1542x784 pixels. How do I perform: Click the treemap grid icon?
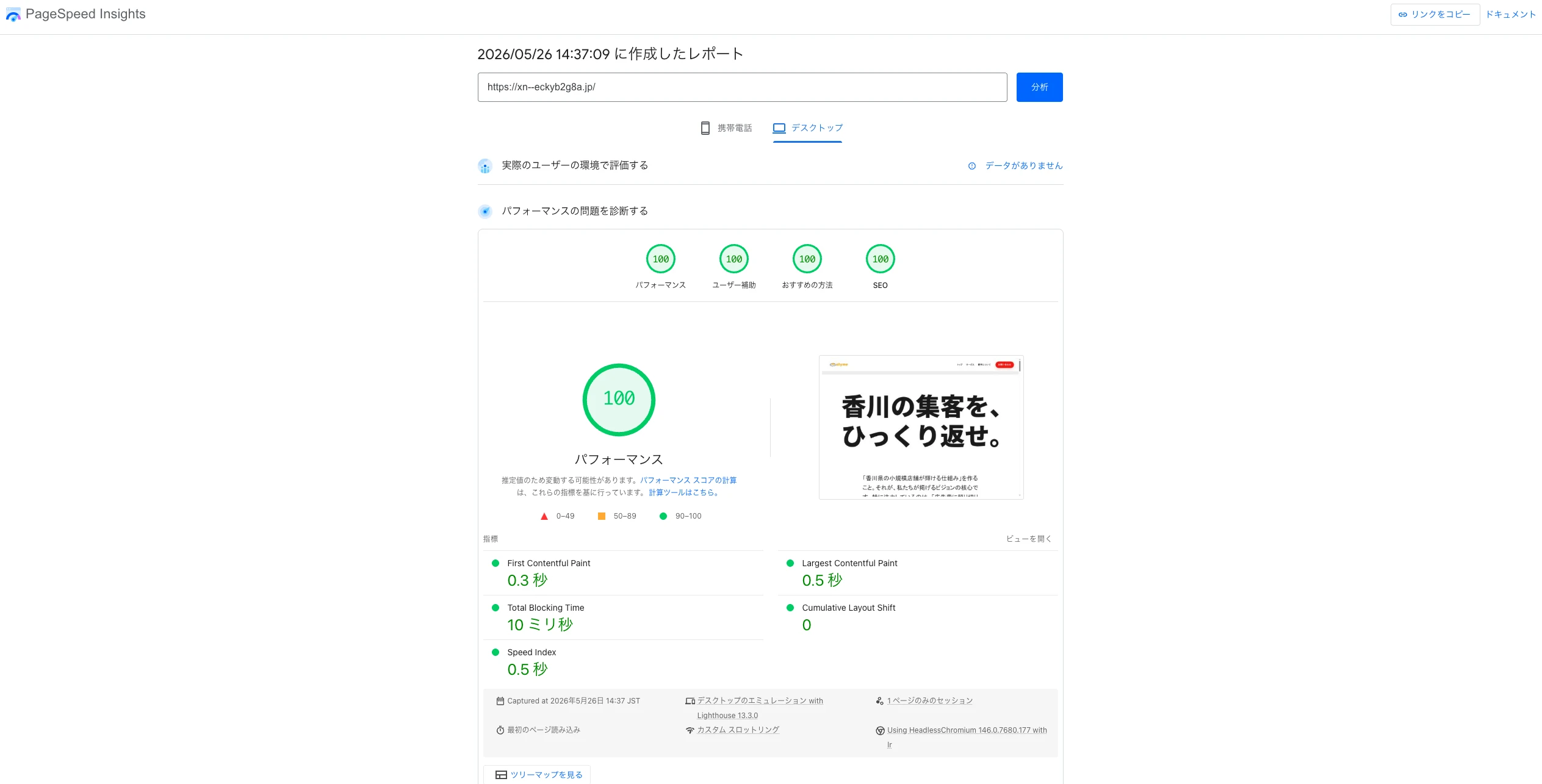tap(501, 775)
